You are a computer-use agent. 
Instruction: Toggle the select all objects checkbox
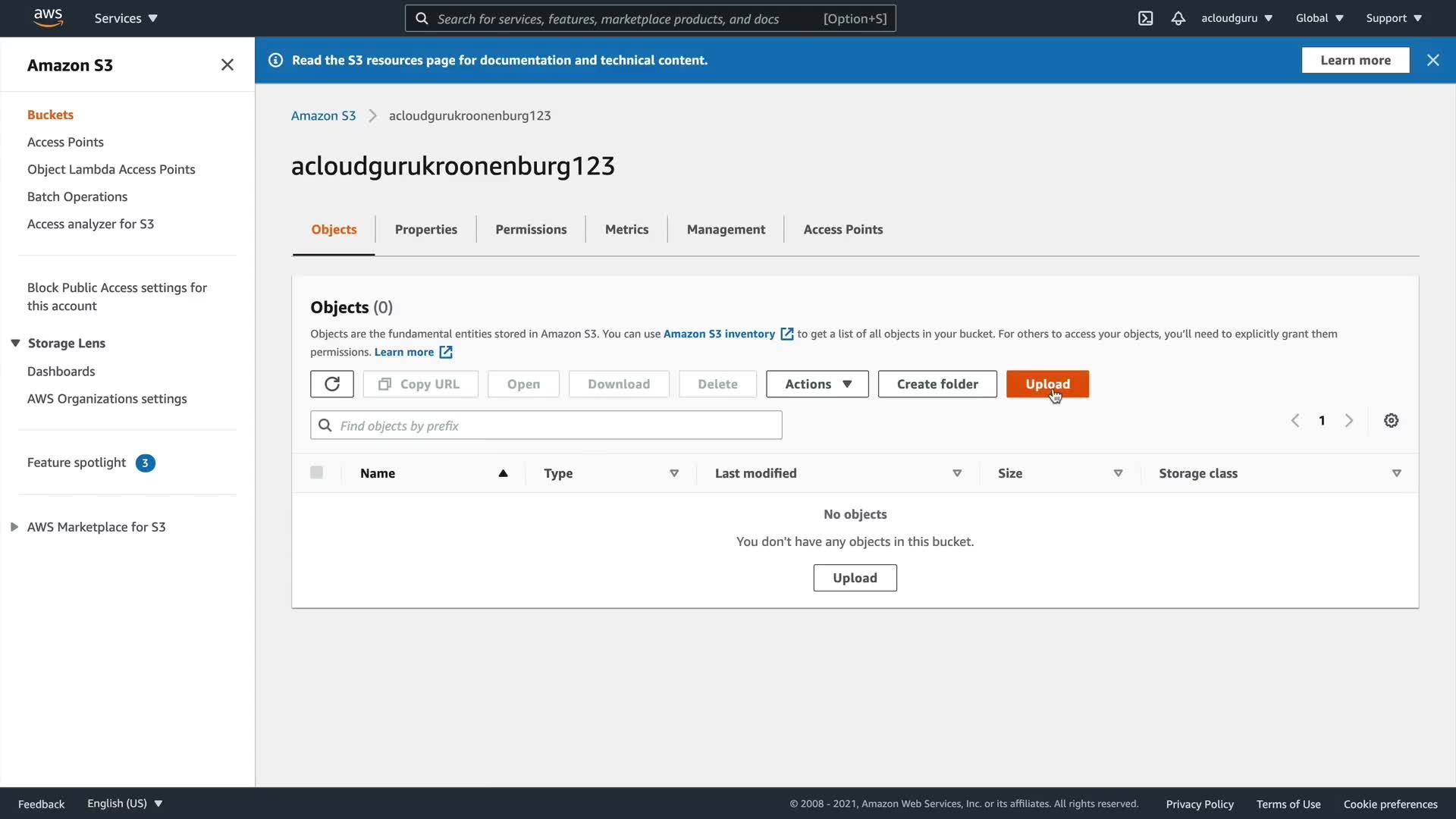316,472
